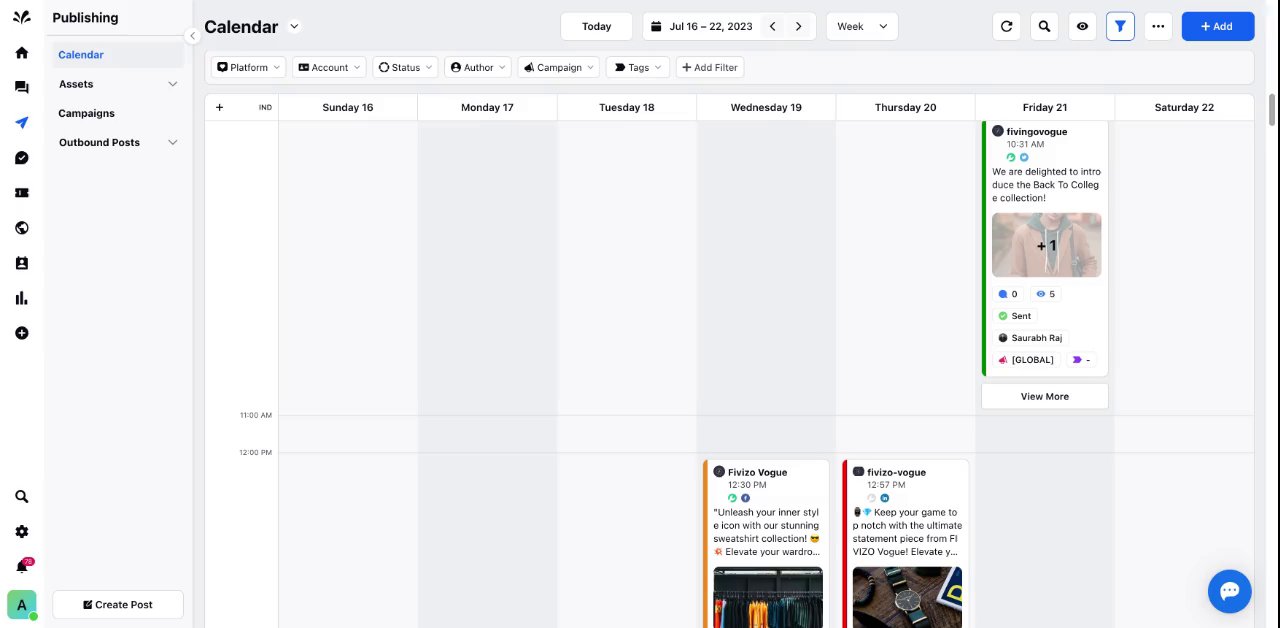Open the notifications bell with badge
1280x628 pixels.
click(22, 566)
